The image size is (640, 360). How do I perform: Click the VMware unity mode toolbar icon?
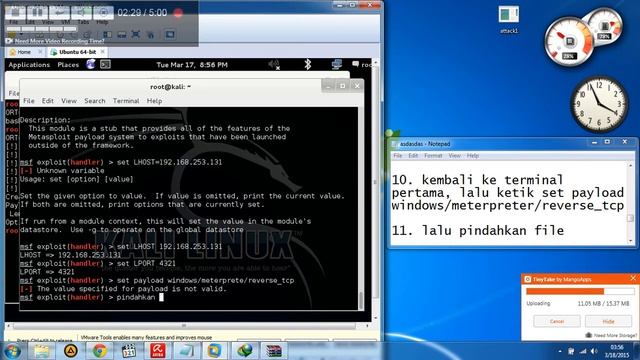point(151,35)
